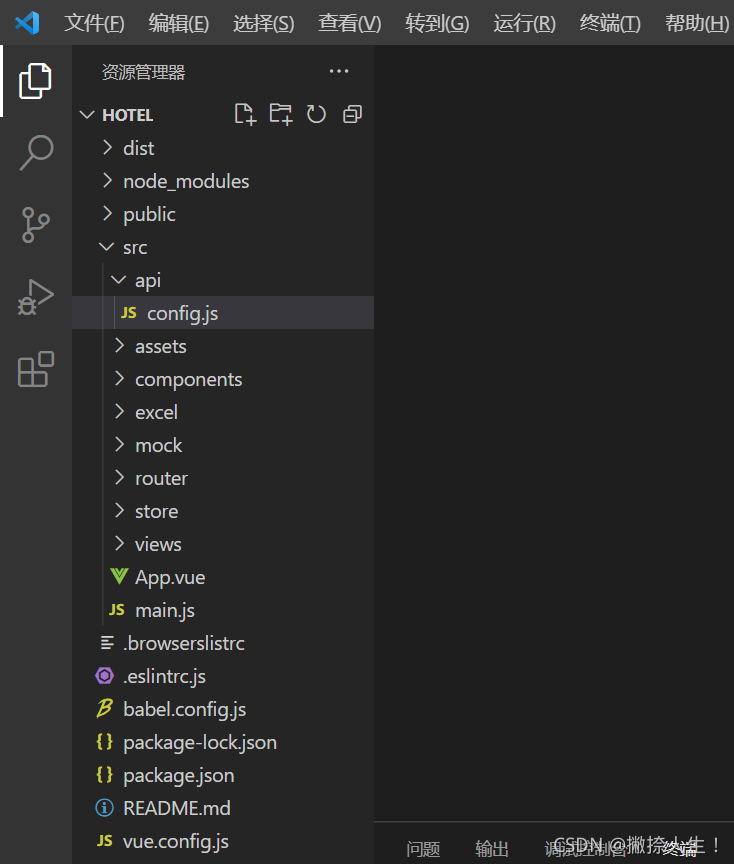Viewport: 734px width, 864px height.
Task: Click the JS icon of main.js
Action: 117,609
